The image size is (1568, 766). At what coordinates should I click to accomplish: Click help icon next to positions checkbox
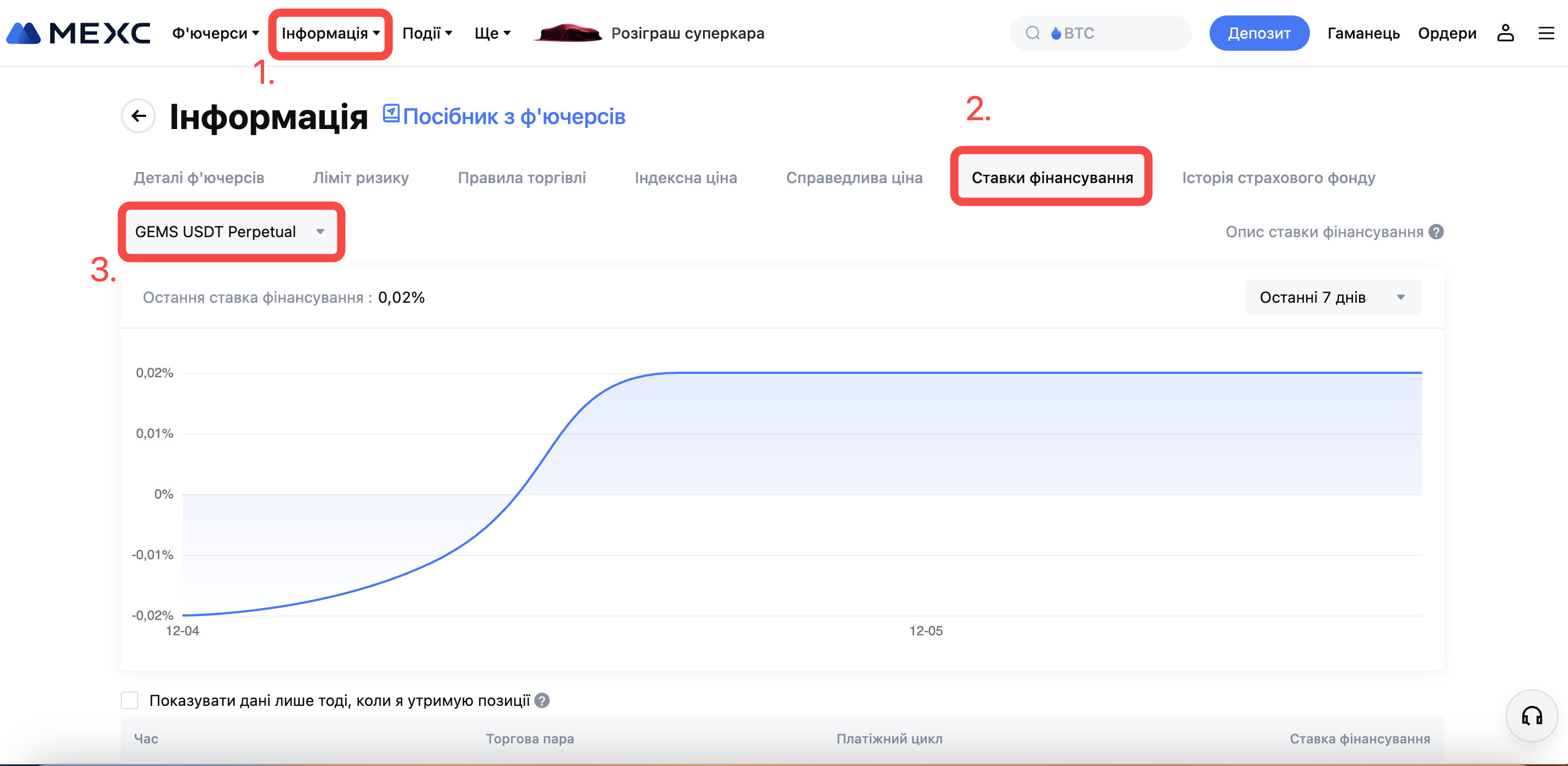[x=542, y=700]
